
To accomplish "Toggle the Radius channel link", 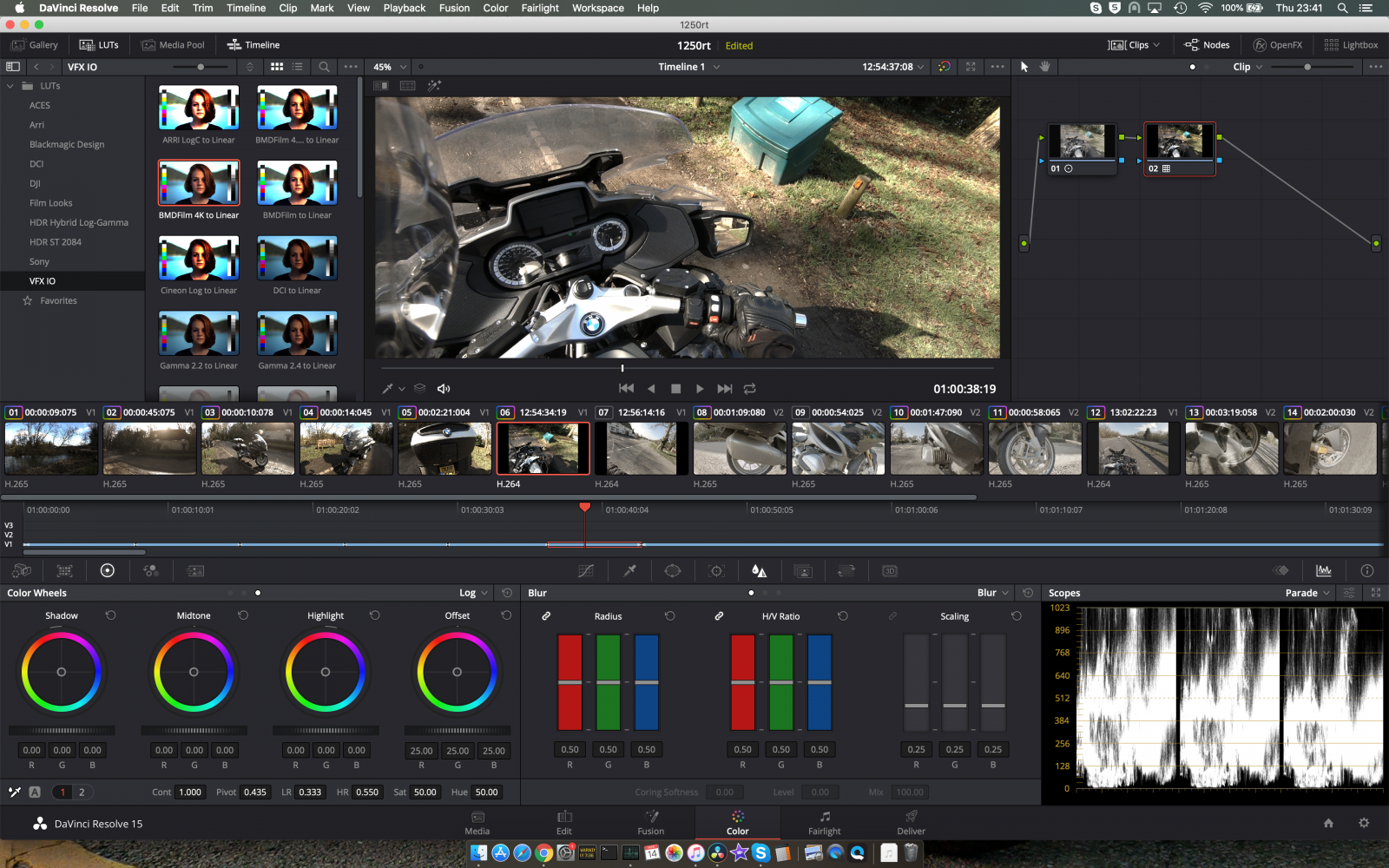I will pyautogui.click(x=546, y=616).
